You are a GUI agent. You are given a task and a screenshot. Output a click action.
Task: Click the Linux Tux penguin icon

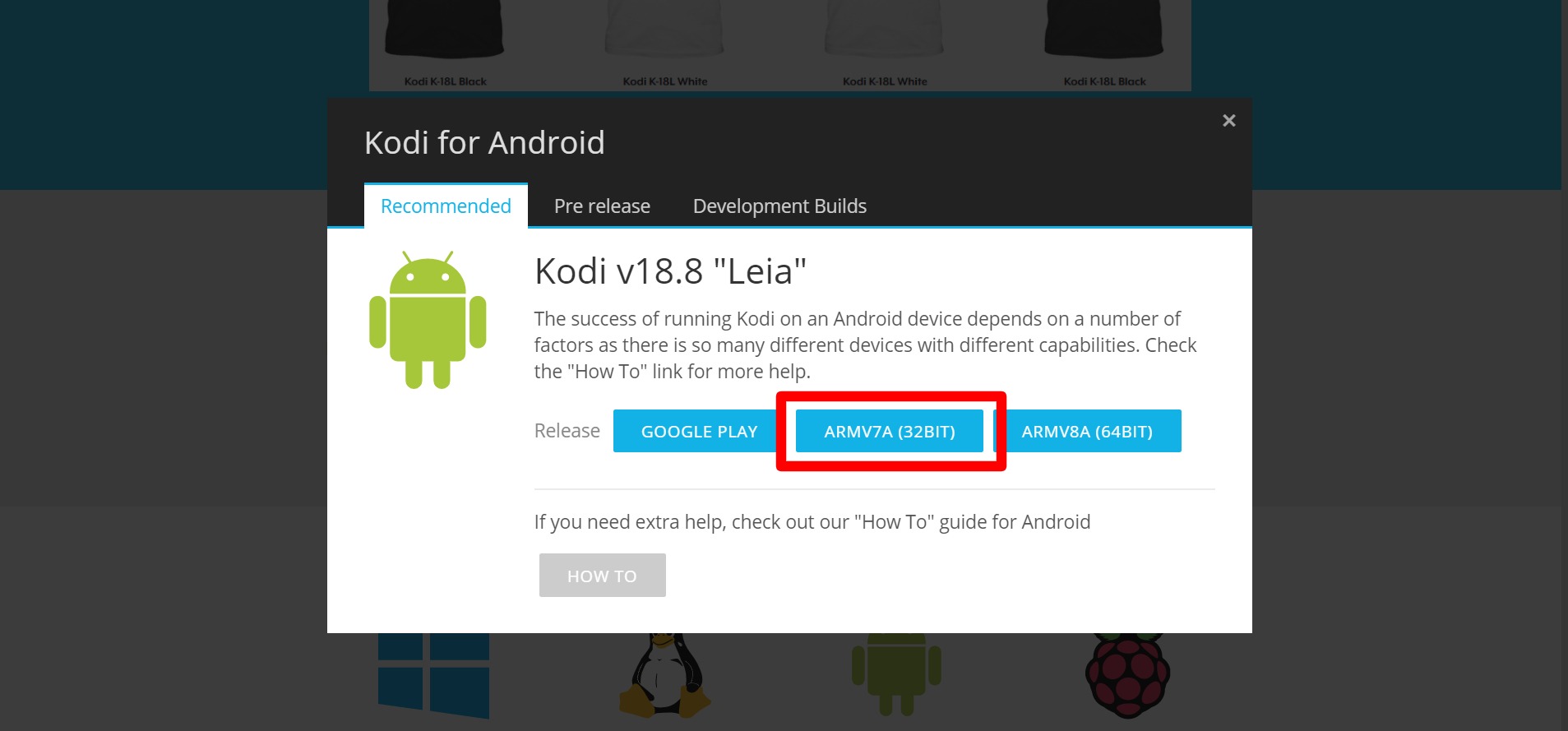point(663,674)
